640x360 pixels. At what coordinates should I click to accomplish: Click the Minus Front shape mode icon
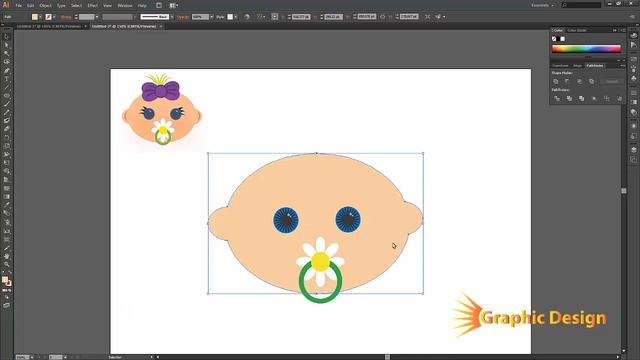click(x=567, y=81)
